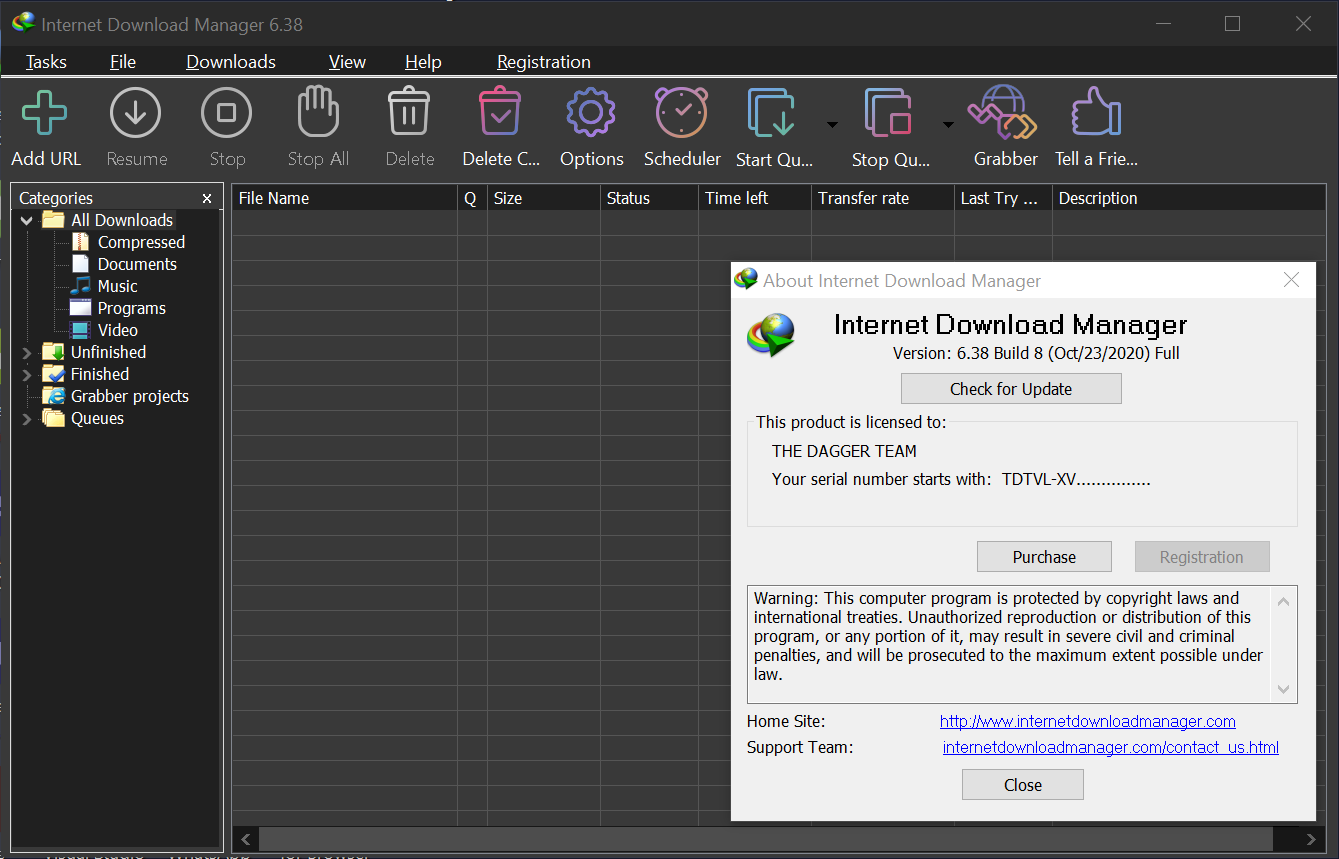Open the Registration menu
The height and width of the screenshot is (859, 1339).
click(544, 62)
